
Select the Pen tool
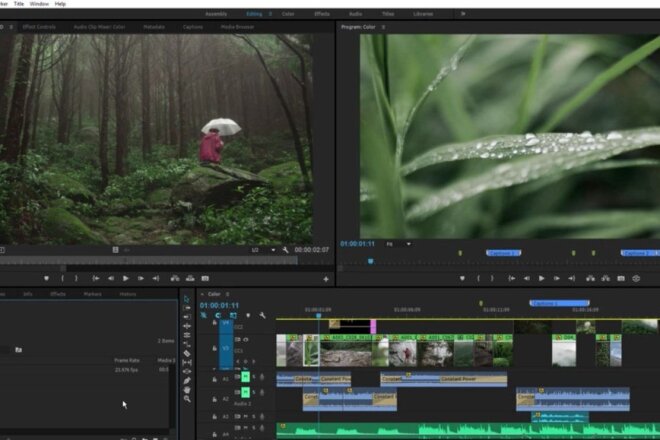click(187, 381)
